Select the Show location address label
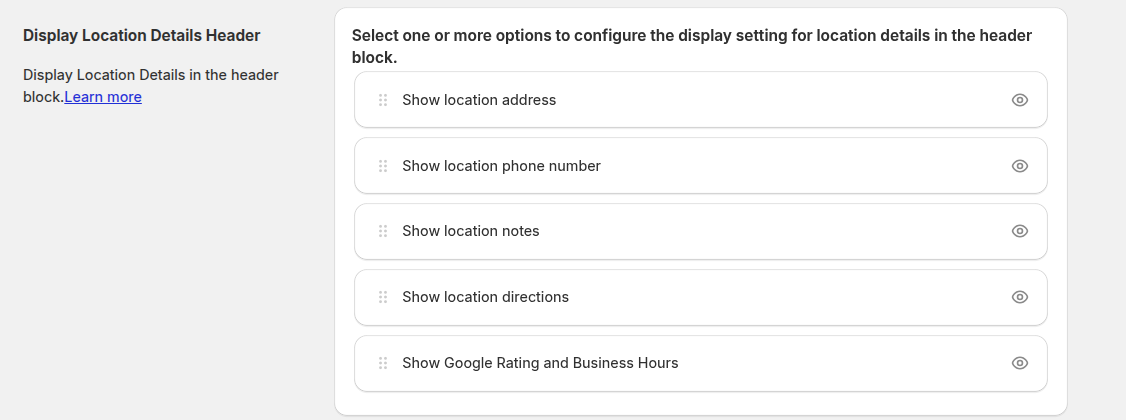Screen dimensions: 1126x420 coord(479,100)
